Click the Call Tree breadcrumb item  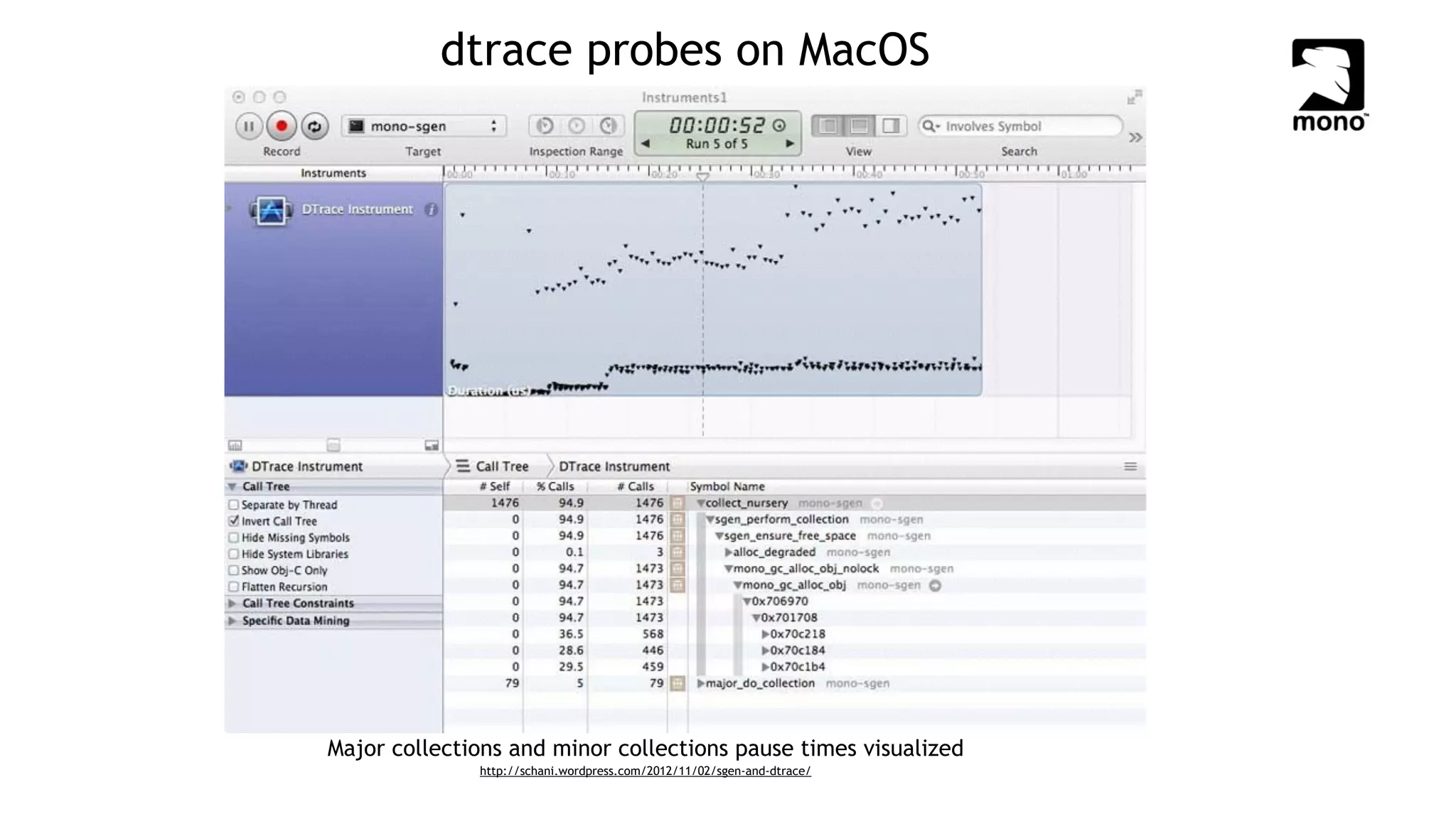(501, 466)
